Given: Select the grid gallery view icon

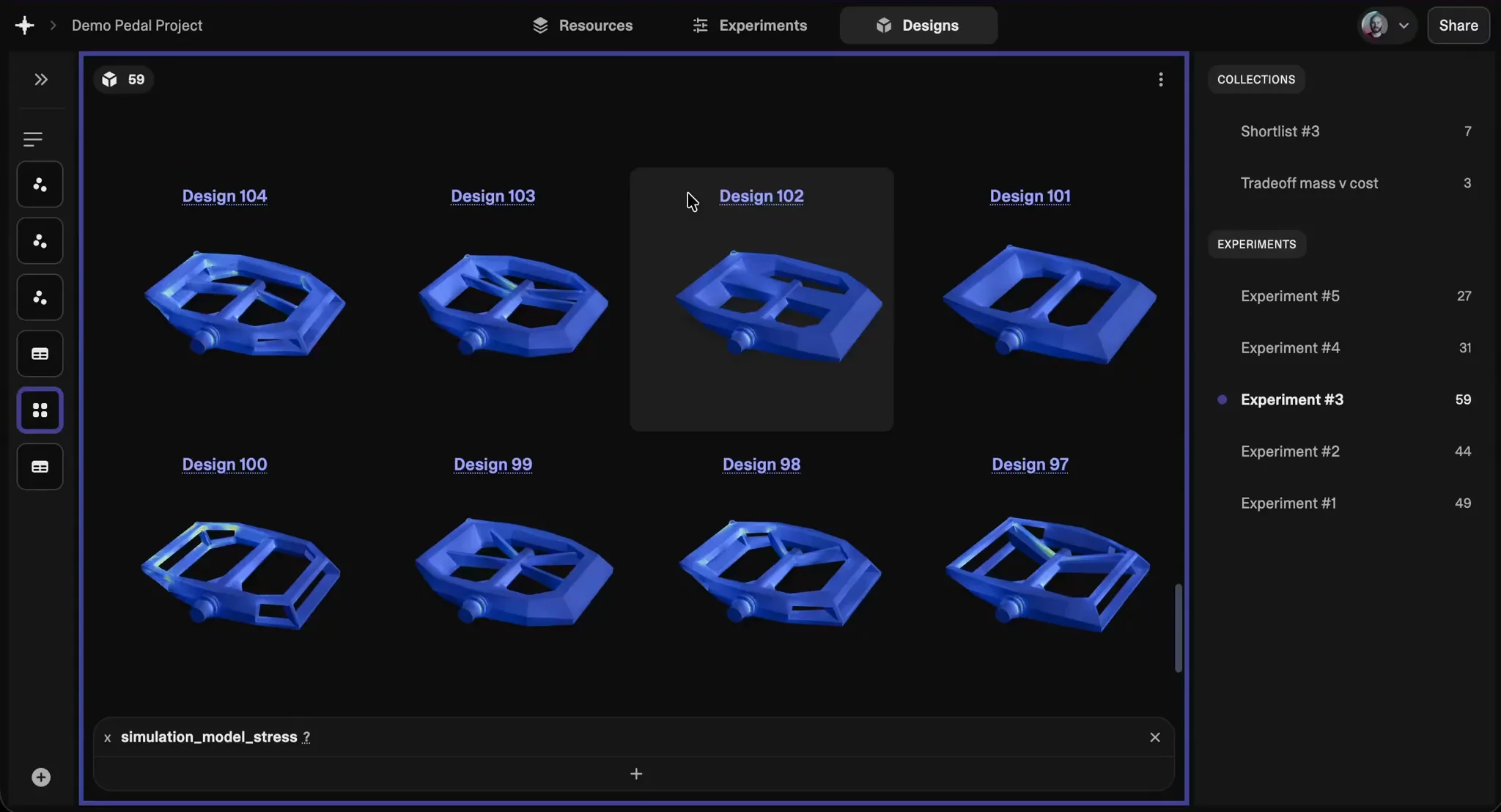Looking at the screenshot, I should pyautogui.click(x=40, y=410).
